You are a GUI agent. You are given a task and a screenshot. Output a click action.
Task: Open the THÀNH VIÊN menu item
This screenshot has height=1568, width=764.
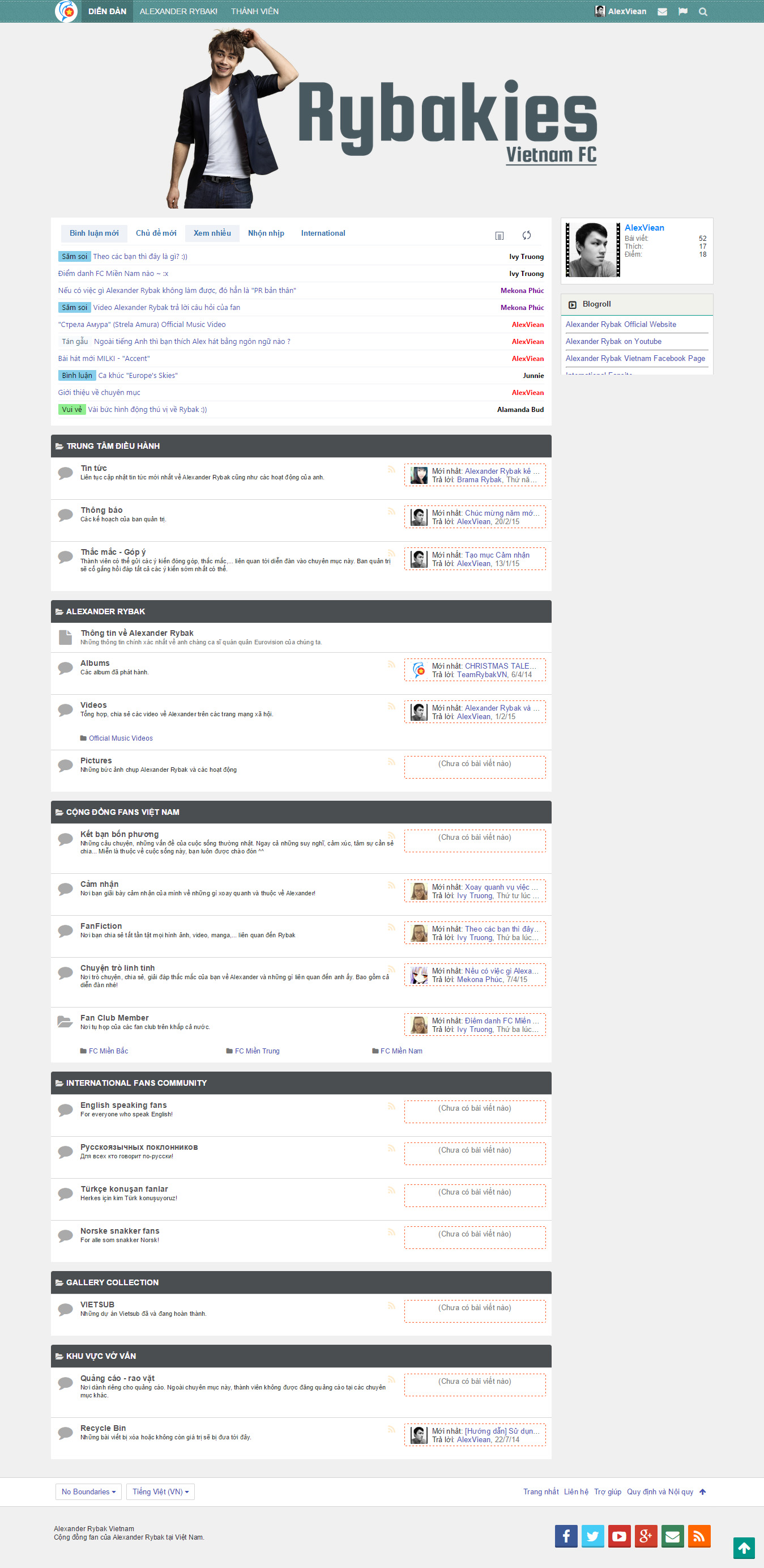click(x=255, y=11)
